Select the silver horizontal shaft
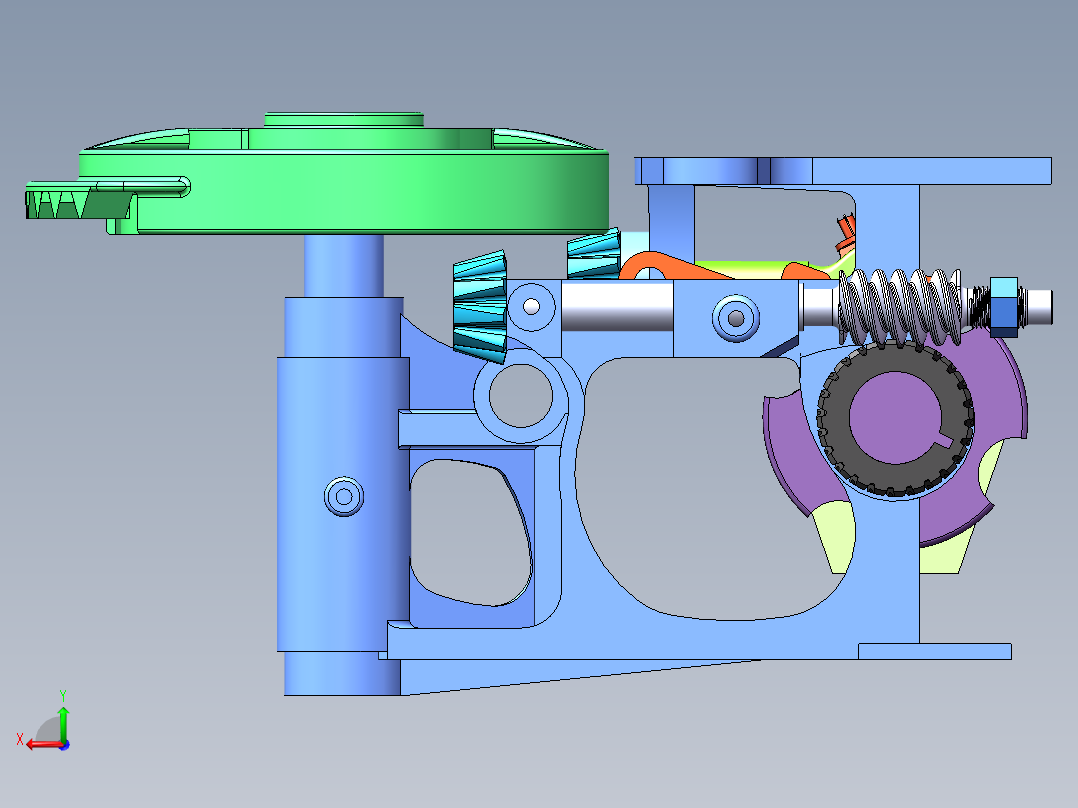1078x808 pixels. (x=617, y=305)
